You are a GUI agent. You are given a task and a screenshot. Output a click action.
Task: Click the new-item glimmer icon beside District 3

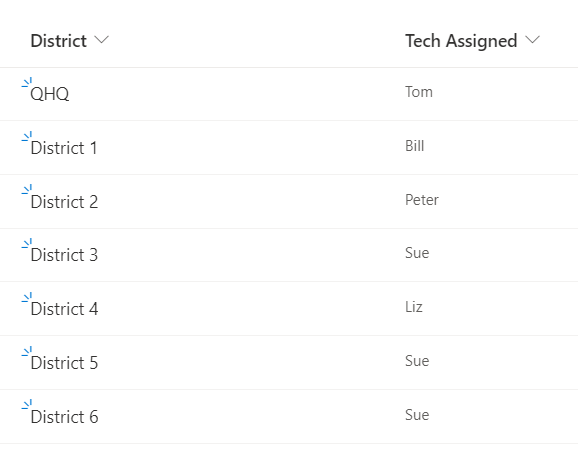click(x=27, y=243)
